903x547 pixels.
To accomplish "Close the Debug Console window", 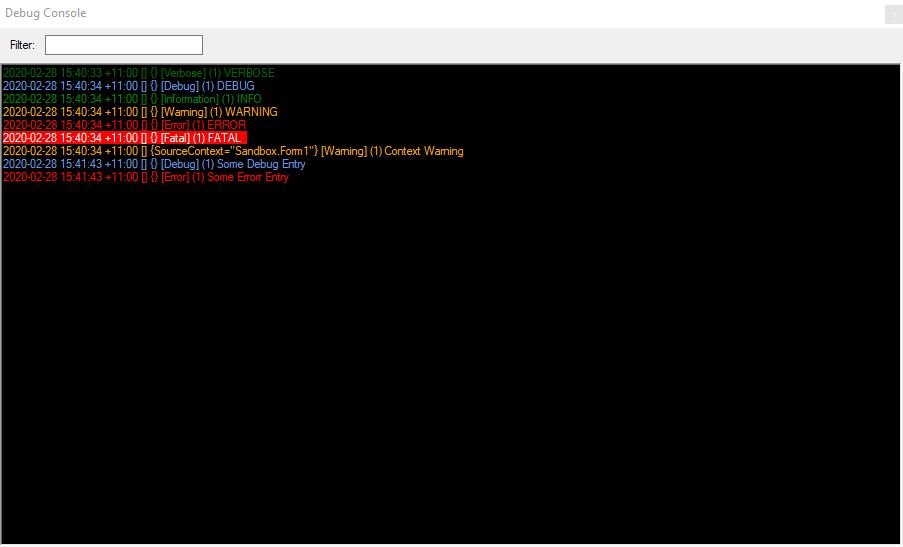I will [x=892, y=14].
